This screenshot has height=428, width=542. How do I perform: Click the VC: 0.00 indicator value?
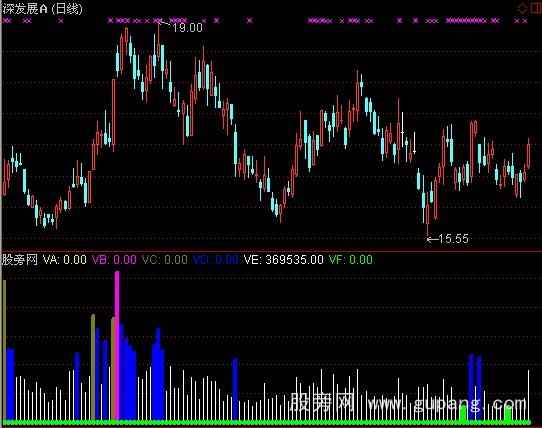tap(165, 260)
